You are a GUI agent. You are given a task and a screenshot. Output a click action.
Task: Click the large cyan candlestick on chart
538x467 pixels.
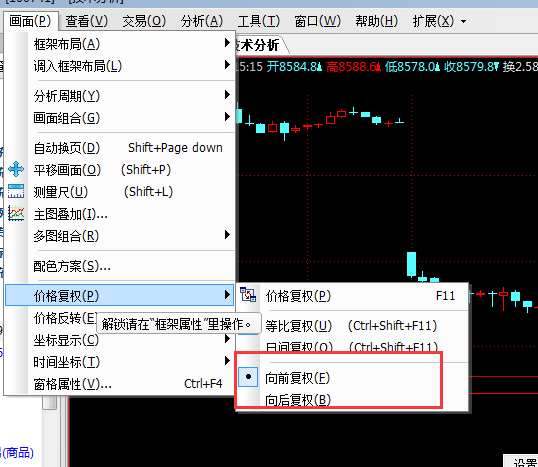[411, 264]
